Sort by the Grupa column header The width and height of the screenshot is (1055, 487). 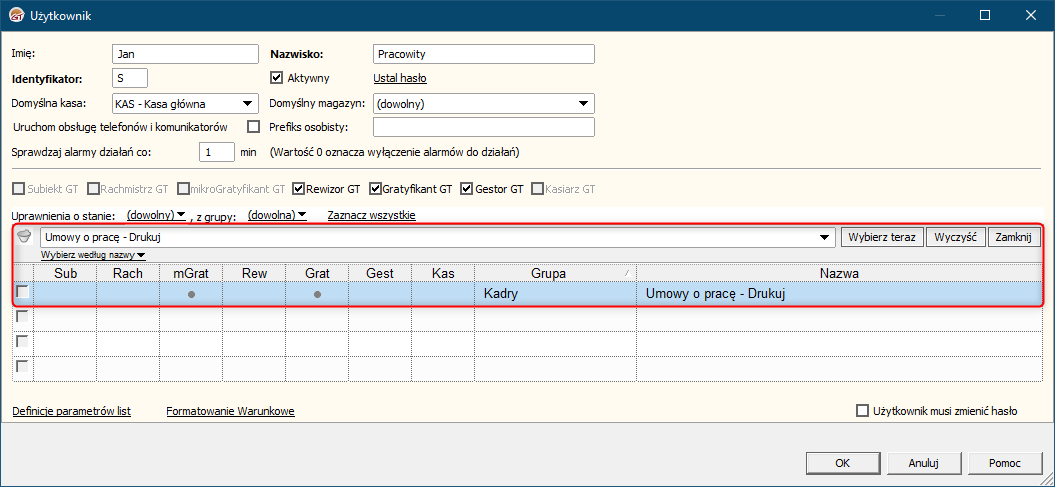coord(555,273)
